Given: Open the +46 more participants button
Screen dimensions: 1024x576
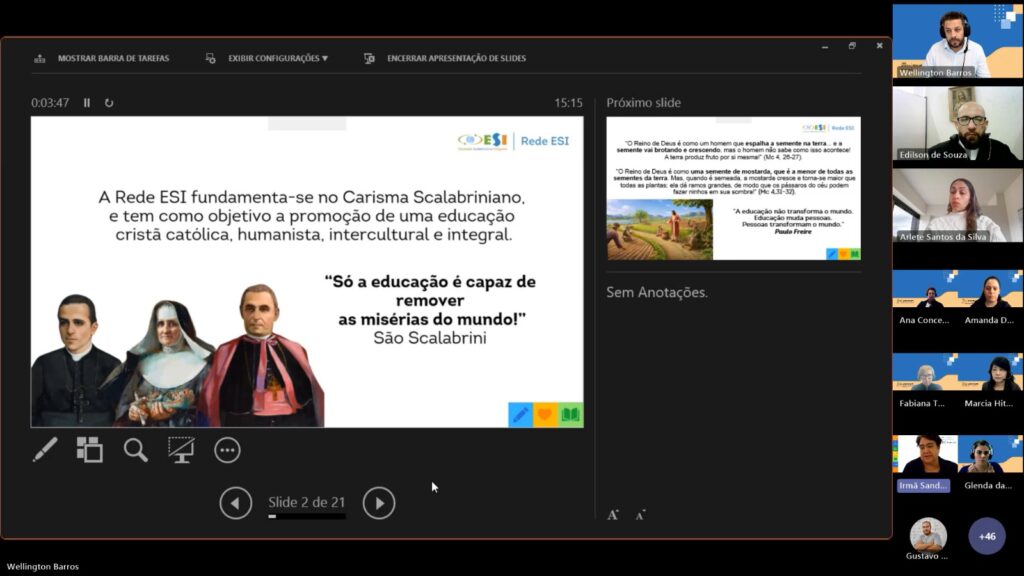Looking at the screenshot, I should [987, 536].
